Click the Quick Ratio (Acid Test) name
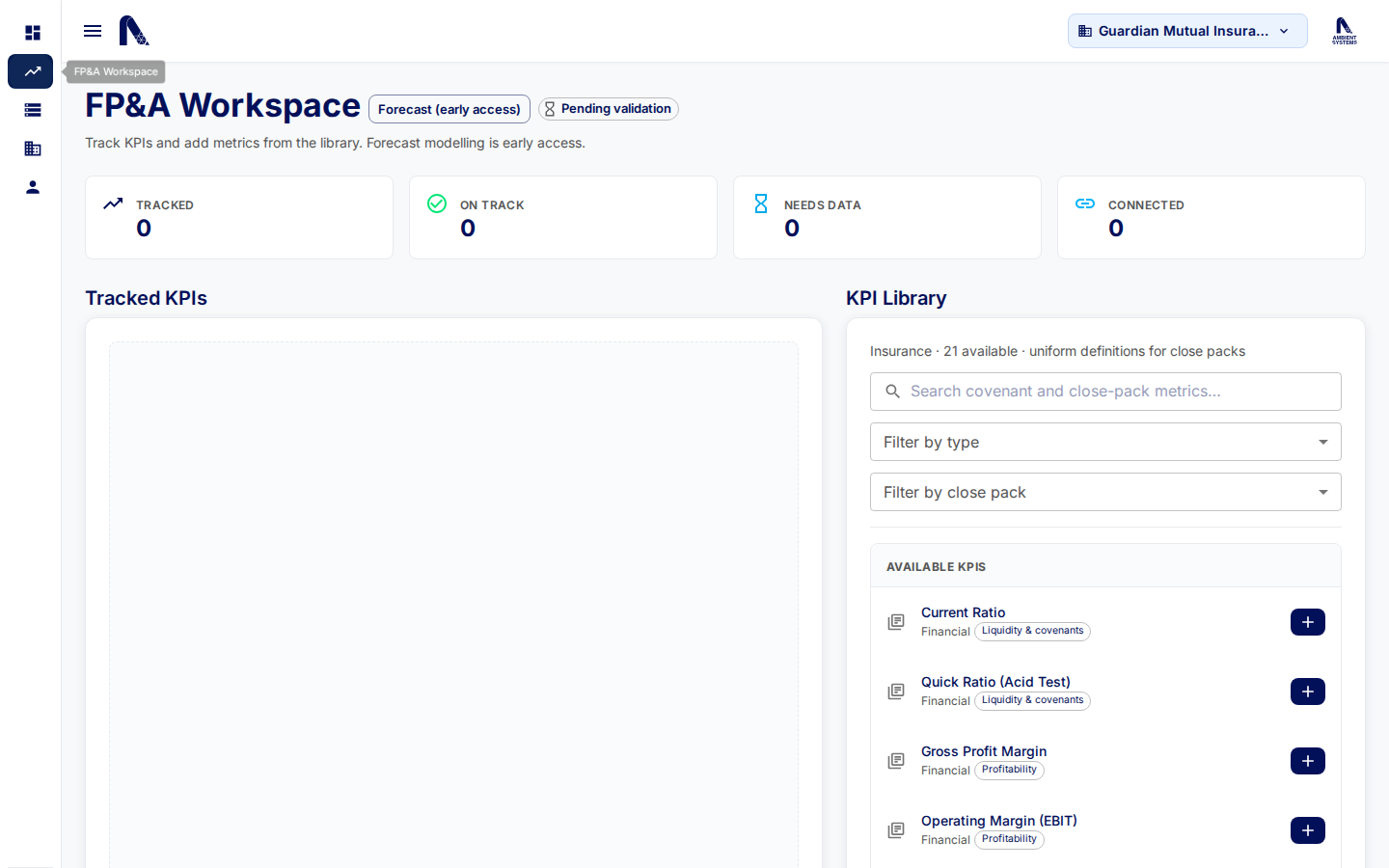 pos(995,682)
